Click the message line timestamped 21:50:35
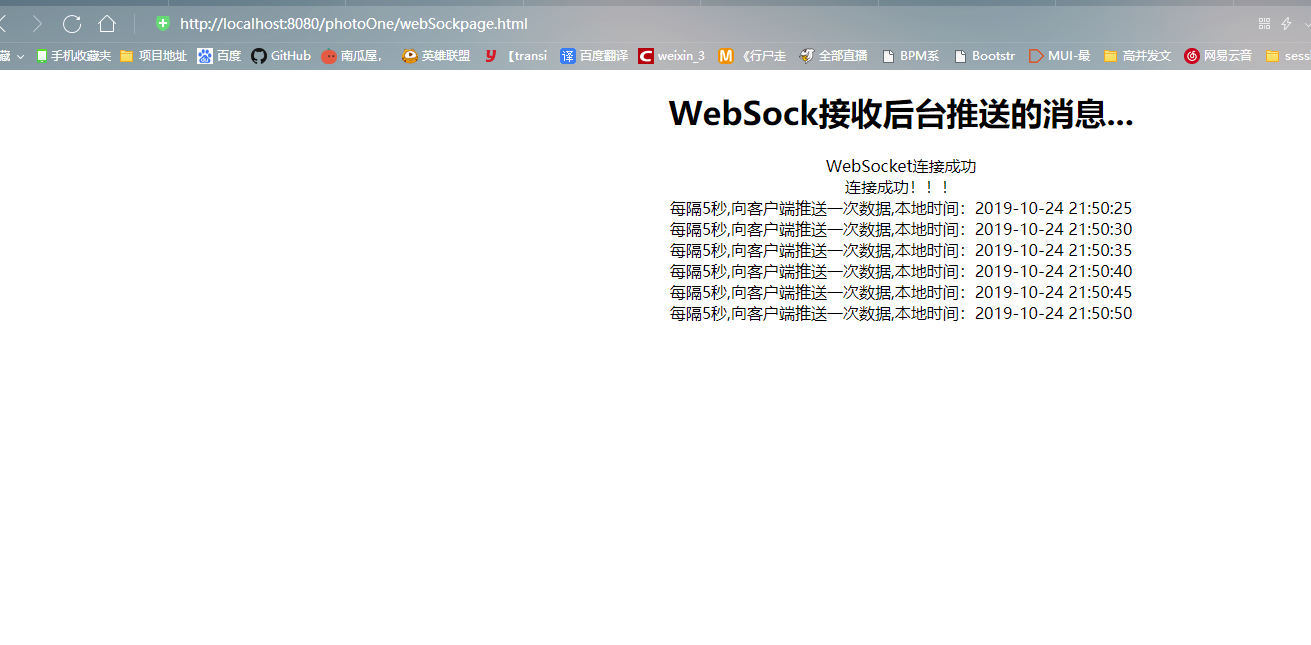The image size is (1311, 645). (901, 250)
